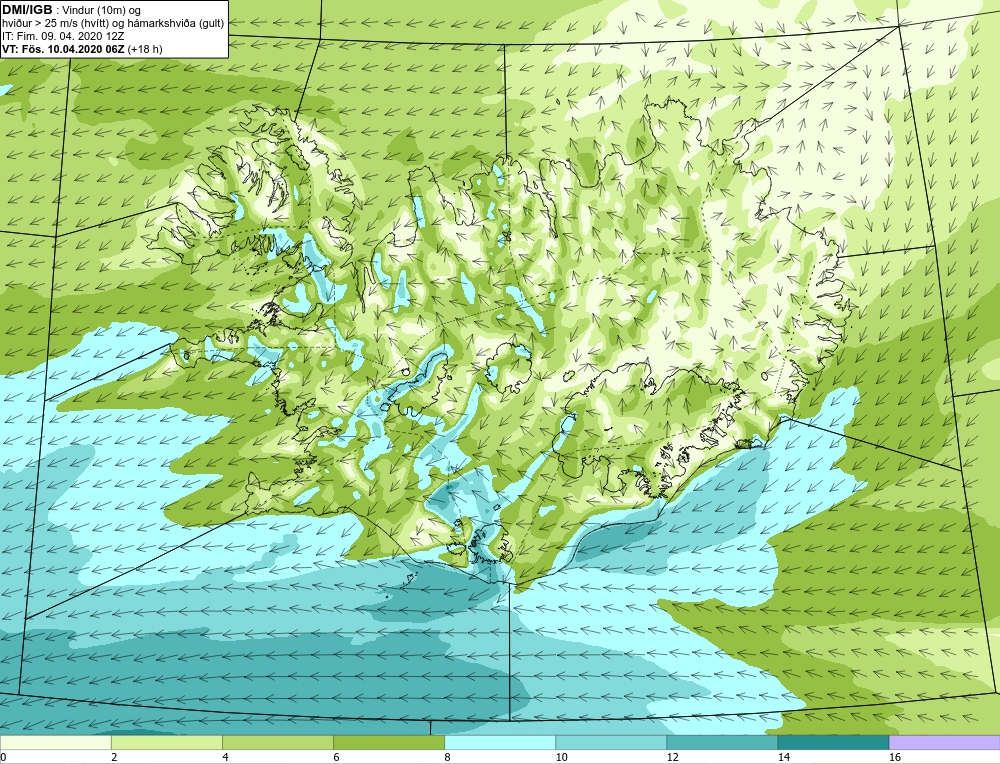Click the '(+18 h)' forecast offset text
Viewport: 1000px width, 764px height.
point(145,49)
